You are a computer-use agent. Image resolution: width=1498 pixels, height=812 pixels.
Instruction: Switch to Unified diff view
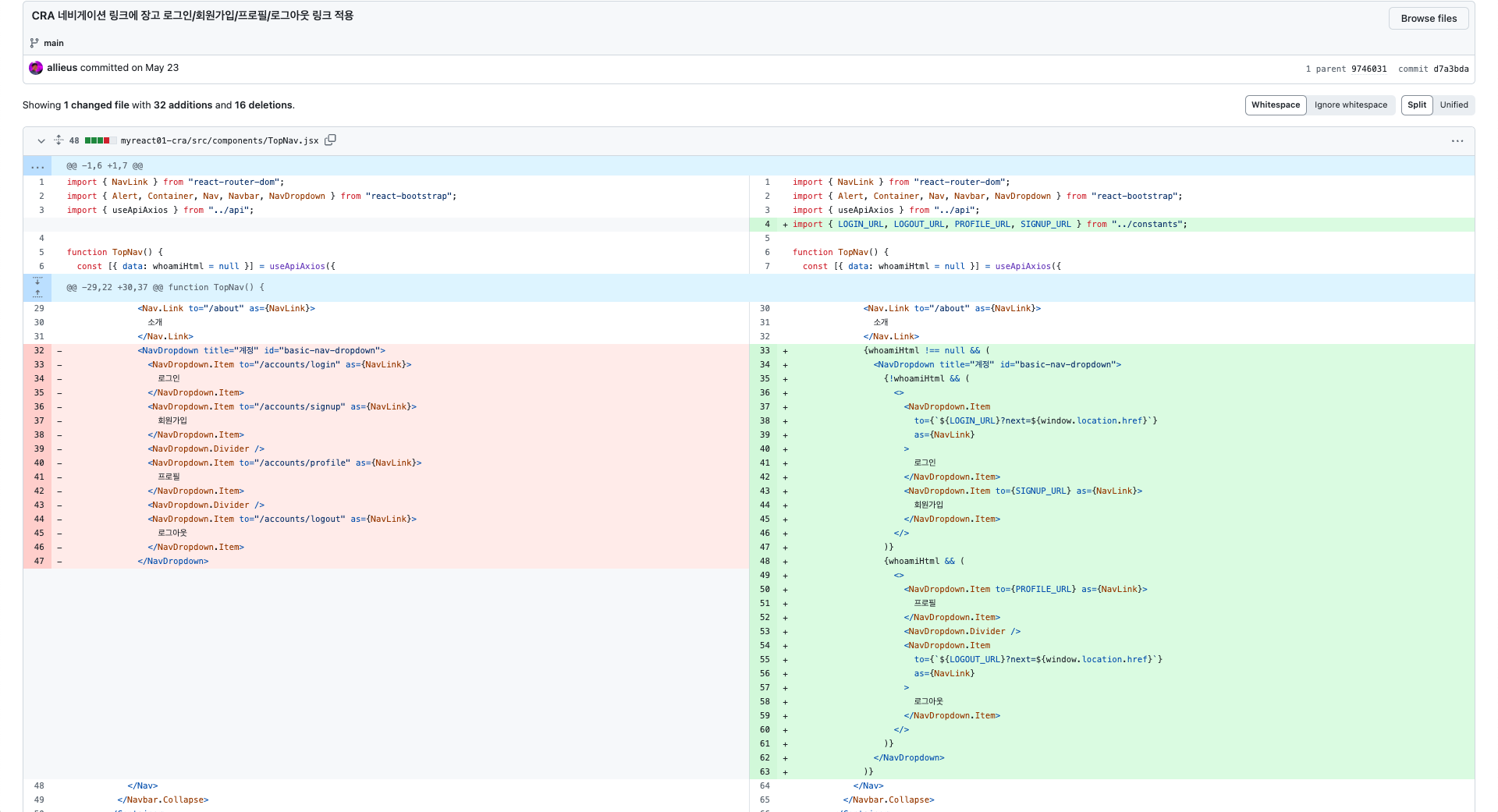(1454, 105)
